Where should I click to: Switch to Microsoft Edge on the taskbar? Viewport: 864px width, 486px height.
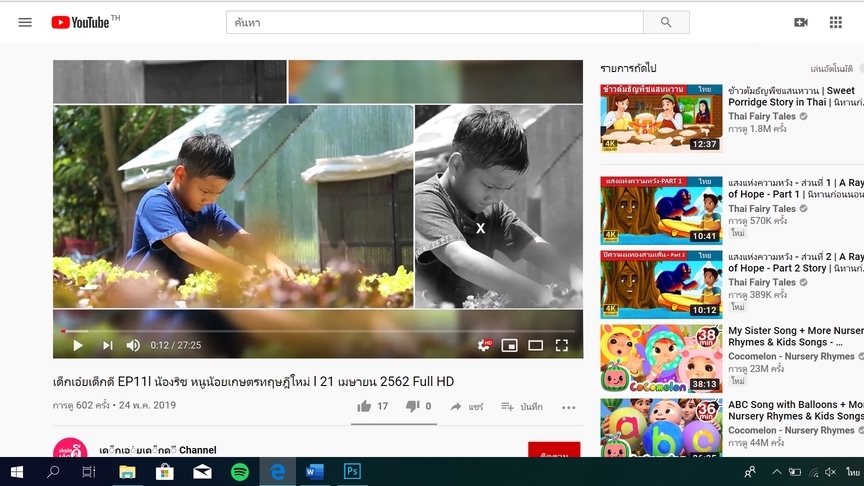[277, 472]
